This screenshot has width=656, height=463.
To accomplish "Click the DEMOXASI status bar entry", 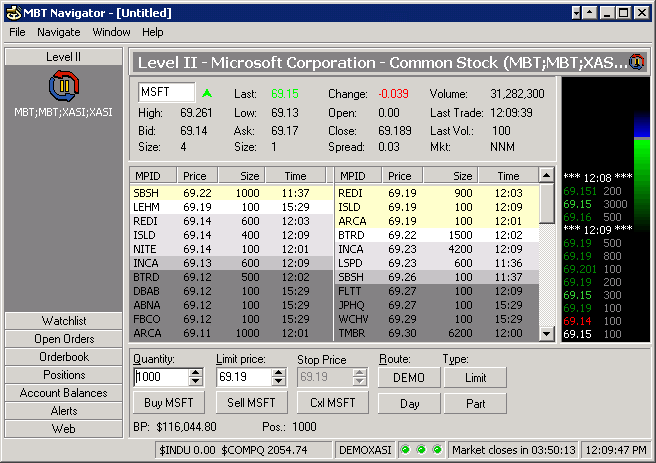I will (x=365, y=450).
